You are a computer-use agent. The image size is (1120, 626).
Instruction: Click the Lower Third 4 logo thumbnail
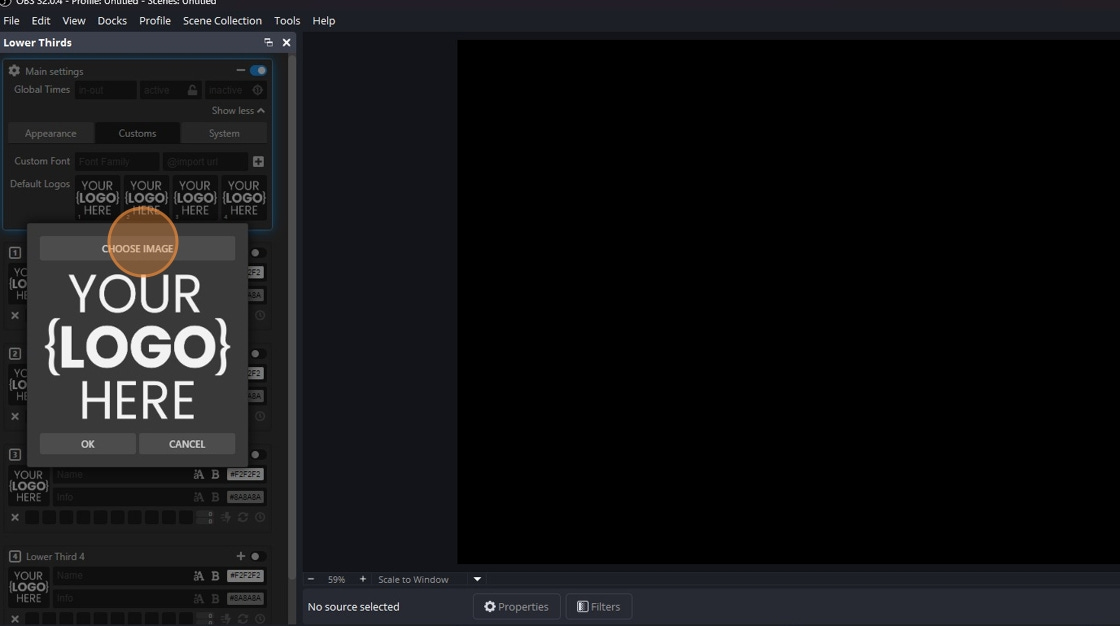[29, 587]
